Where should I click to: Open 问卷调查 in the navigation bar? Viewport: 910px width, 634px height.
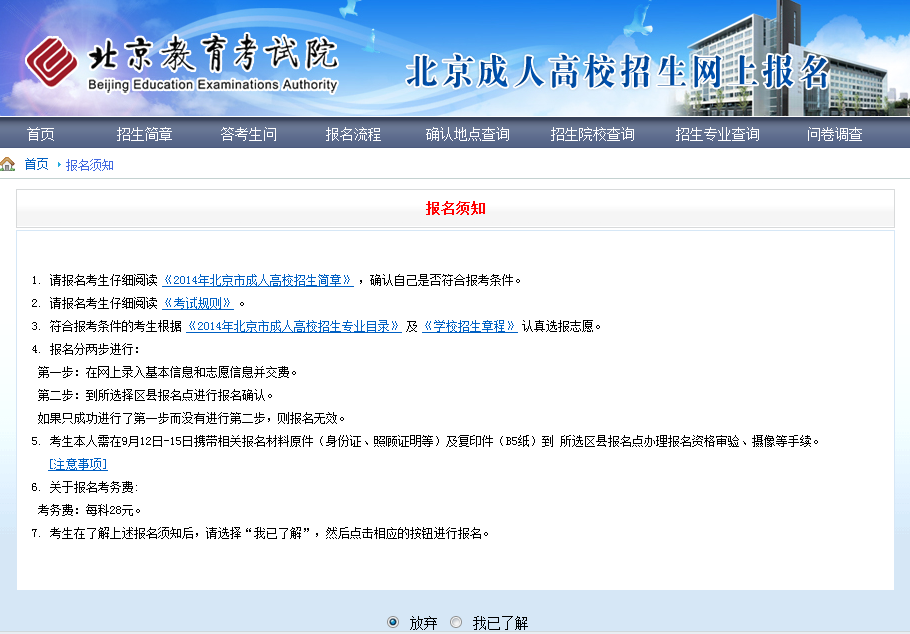(834, 134)
